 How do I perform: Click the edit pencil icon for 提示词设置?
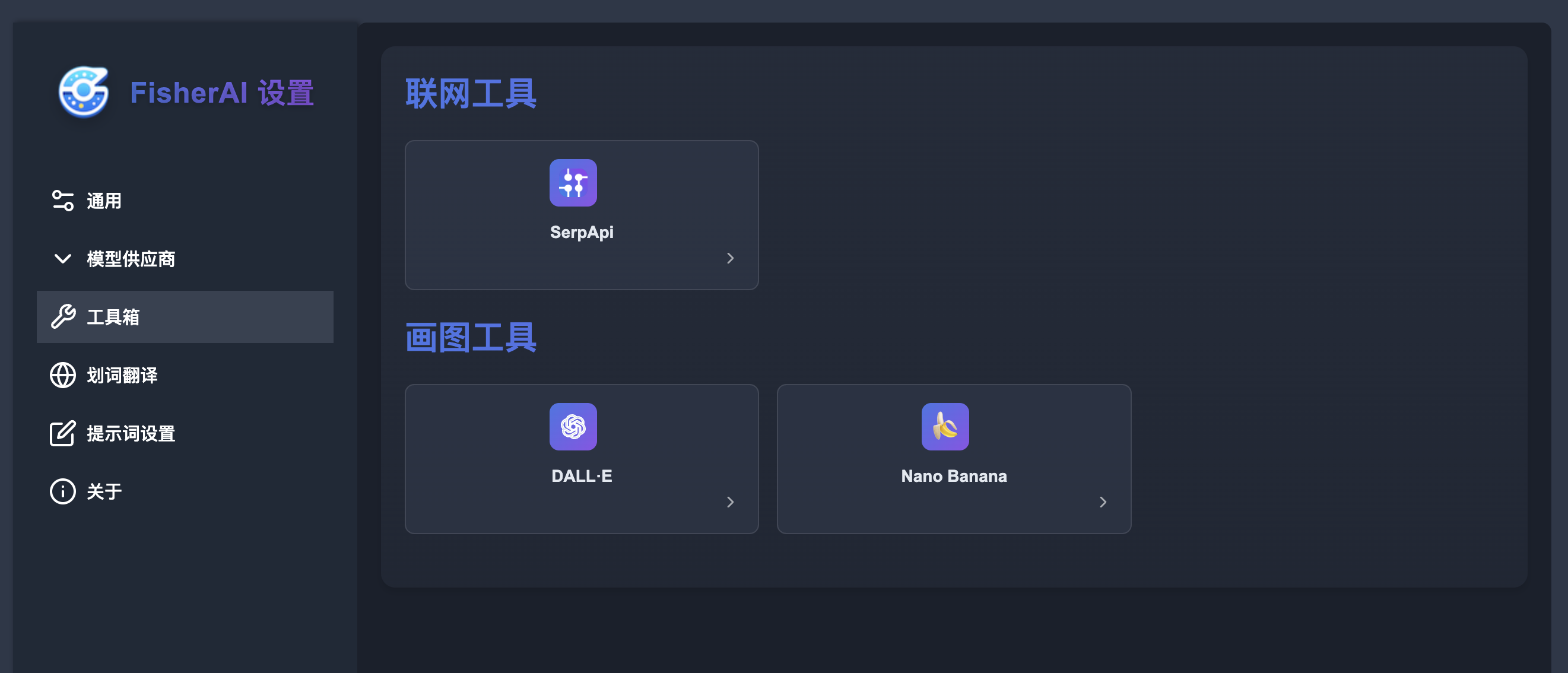pyautogui.click(x=63, y=433)
